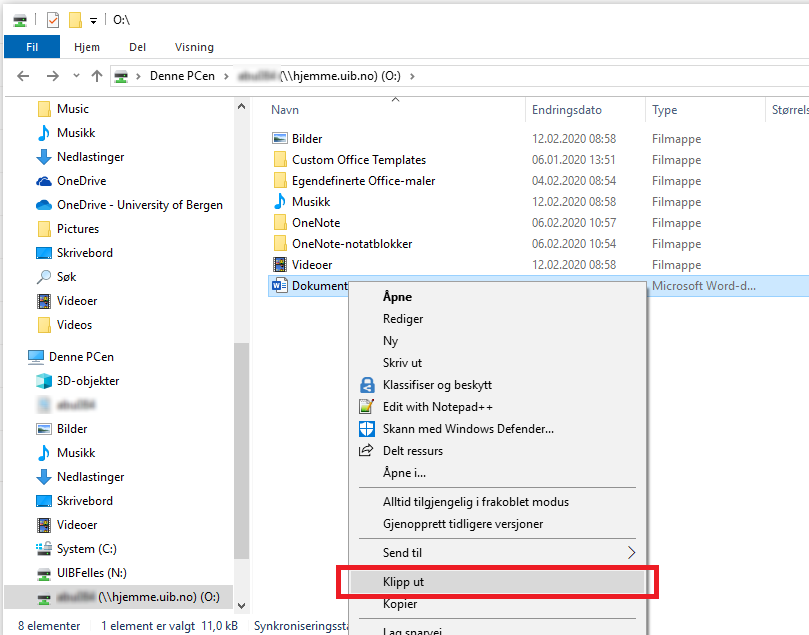Sort by the Navn column header
The width and height of the screenshot is (809, 635).
[x=285, y=110]
